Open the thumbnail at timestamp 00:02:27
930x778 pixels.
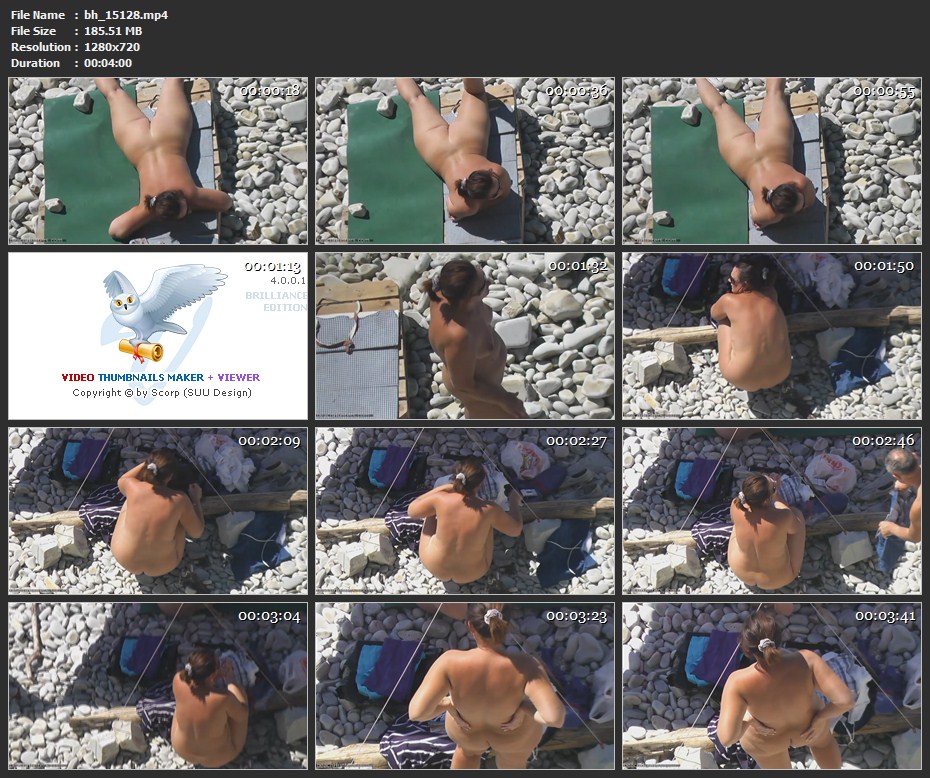click(465, 510)
